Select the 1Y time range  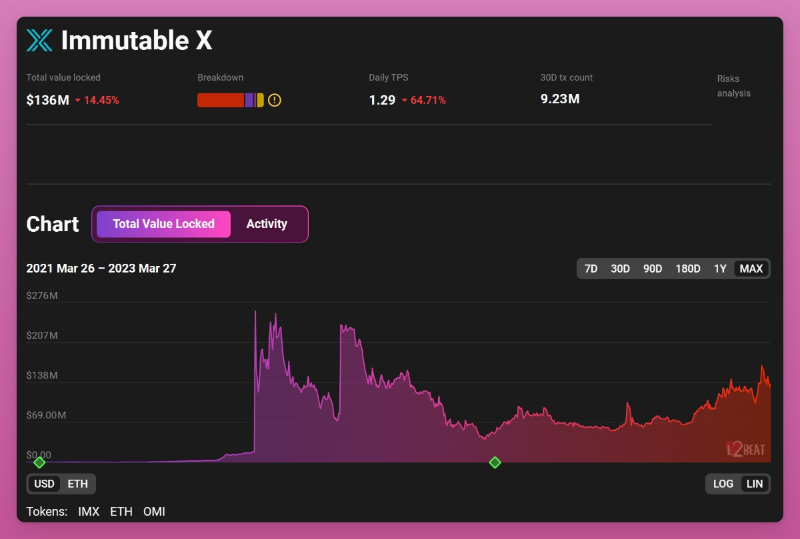click(720, 268)
